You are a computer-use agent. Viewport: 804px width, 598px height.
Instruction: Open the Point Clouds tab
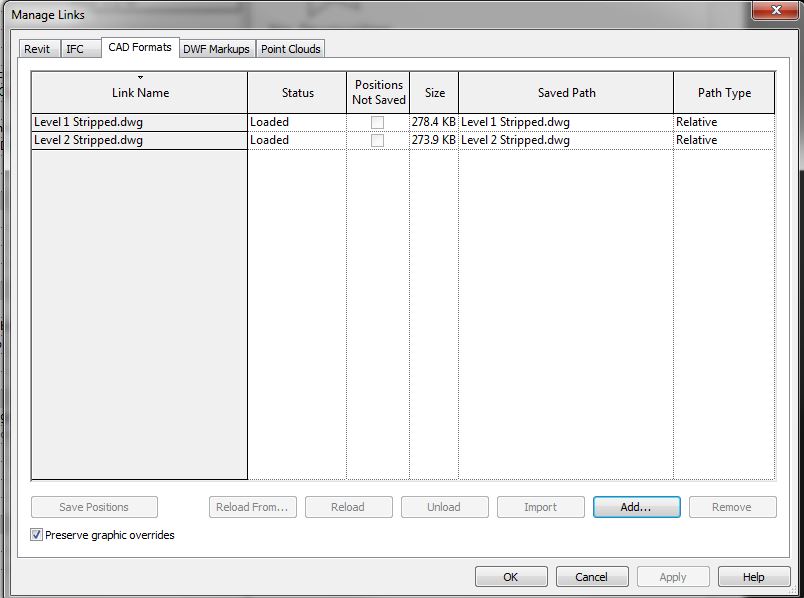[290, 48]
